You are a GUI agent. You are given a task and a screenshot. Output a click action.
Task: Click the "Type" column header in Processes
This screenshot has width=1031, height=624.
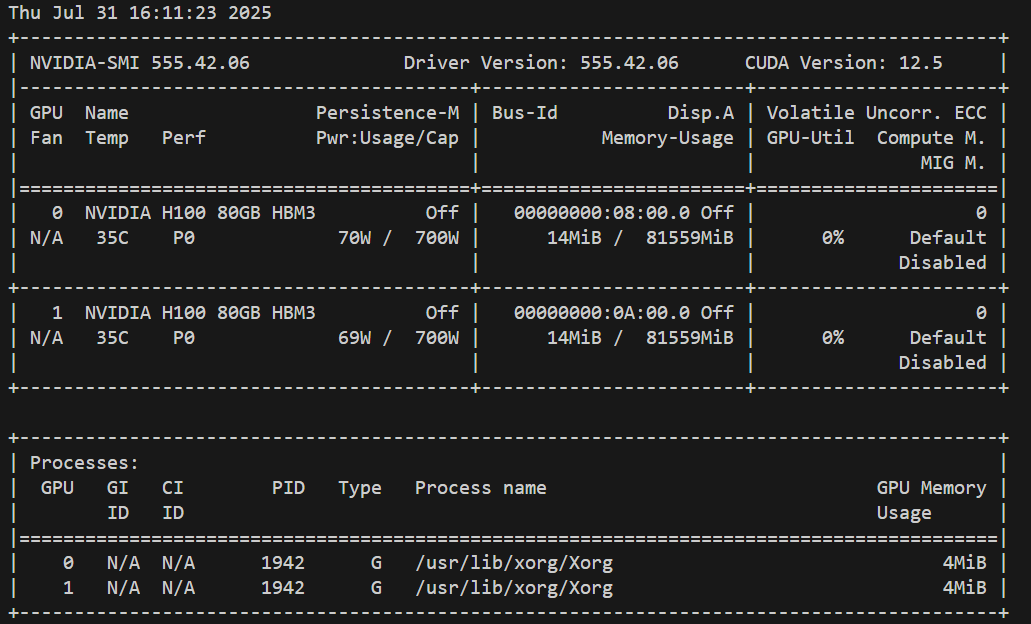coord(360,488)
